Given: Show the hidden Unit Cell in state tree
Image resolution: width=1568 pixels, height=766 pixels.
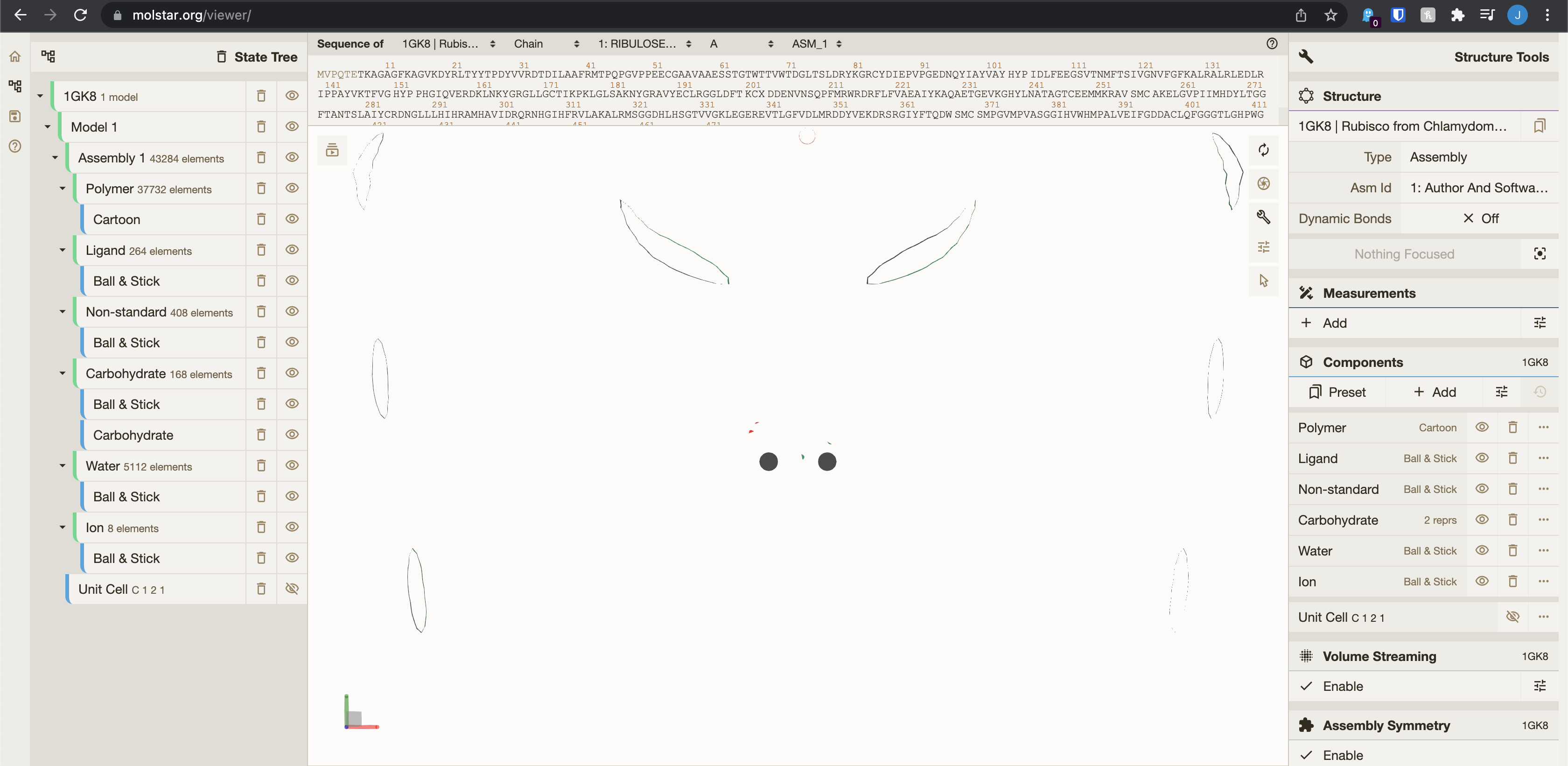Looking at the screenshot, I should click(292, 589).
